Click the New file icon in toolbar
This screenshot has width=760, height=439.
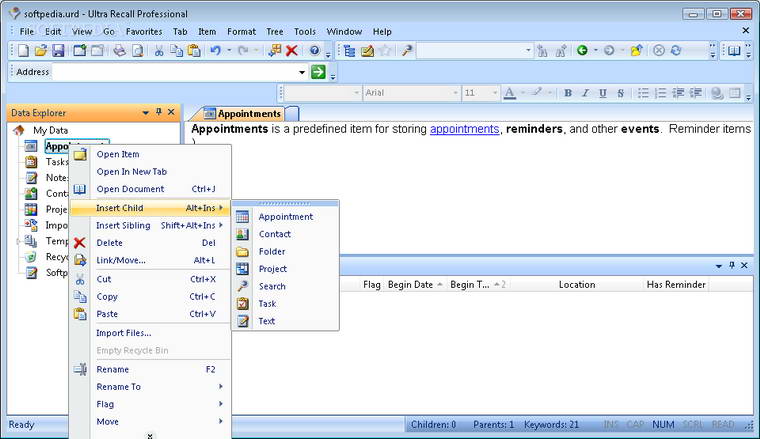pos(23,50)
